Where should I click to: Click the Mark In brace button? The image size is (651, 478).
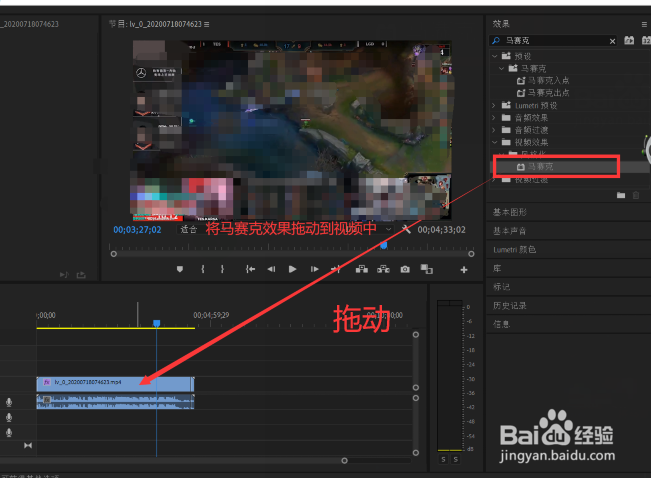click(x=203, y=269)
